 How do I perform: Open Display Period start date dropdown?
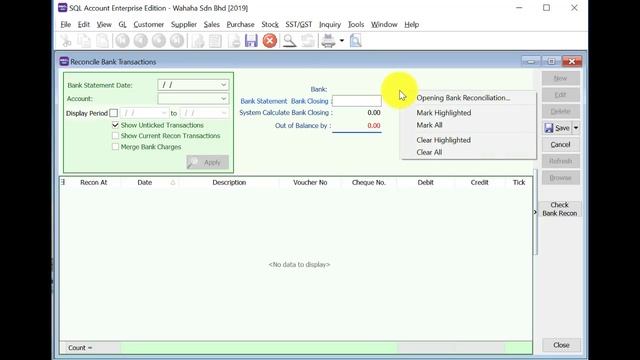pos(164,113)
